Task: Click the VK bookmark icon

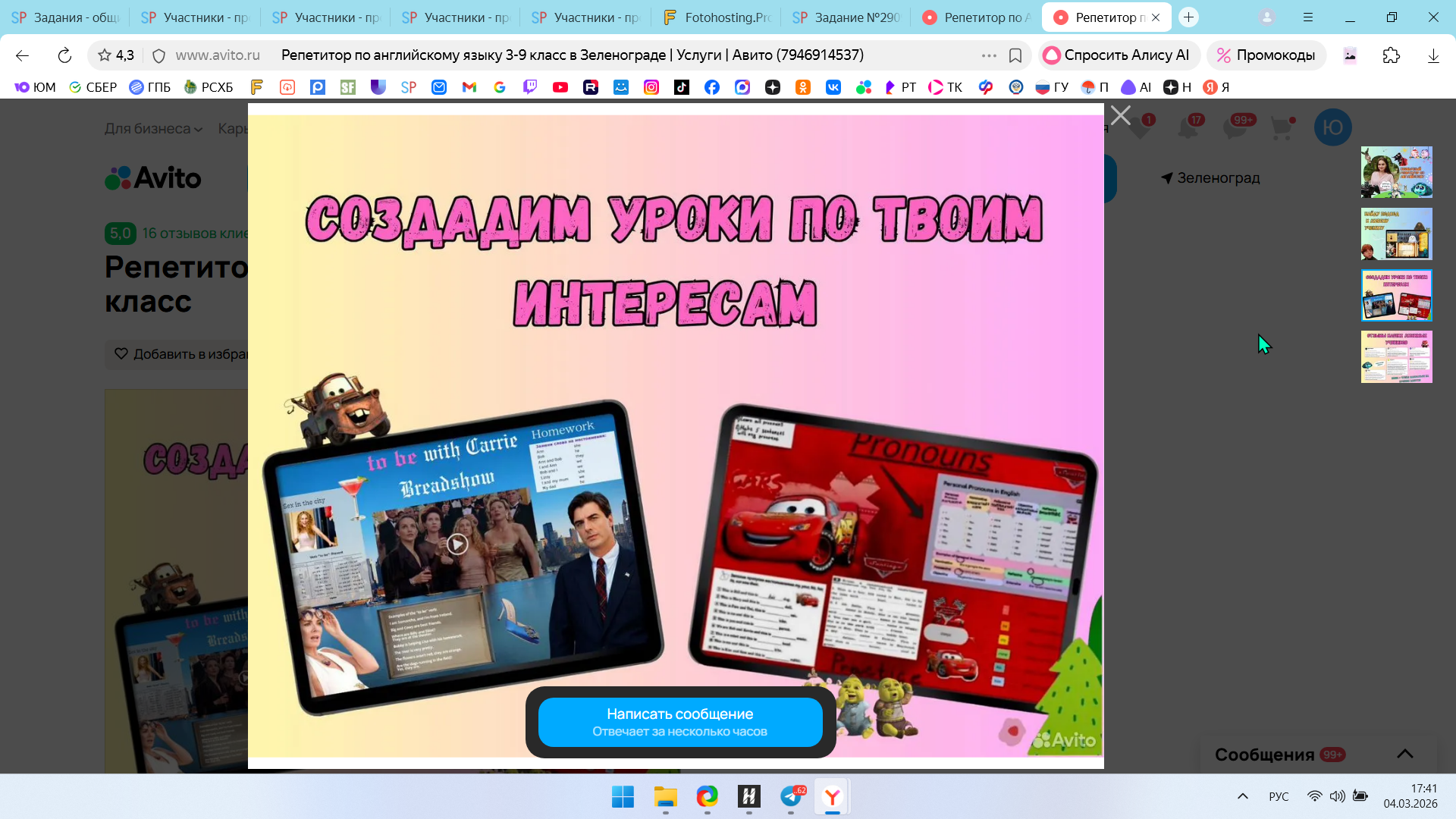Action: 833,87
